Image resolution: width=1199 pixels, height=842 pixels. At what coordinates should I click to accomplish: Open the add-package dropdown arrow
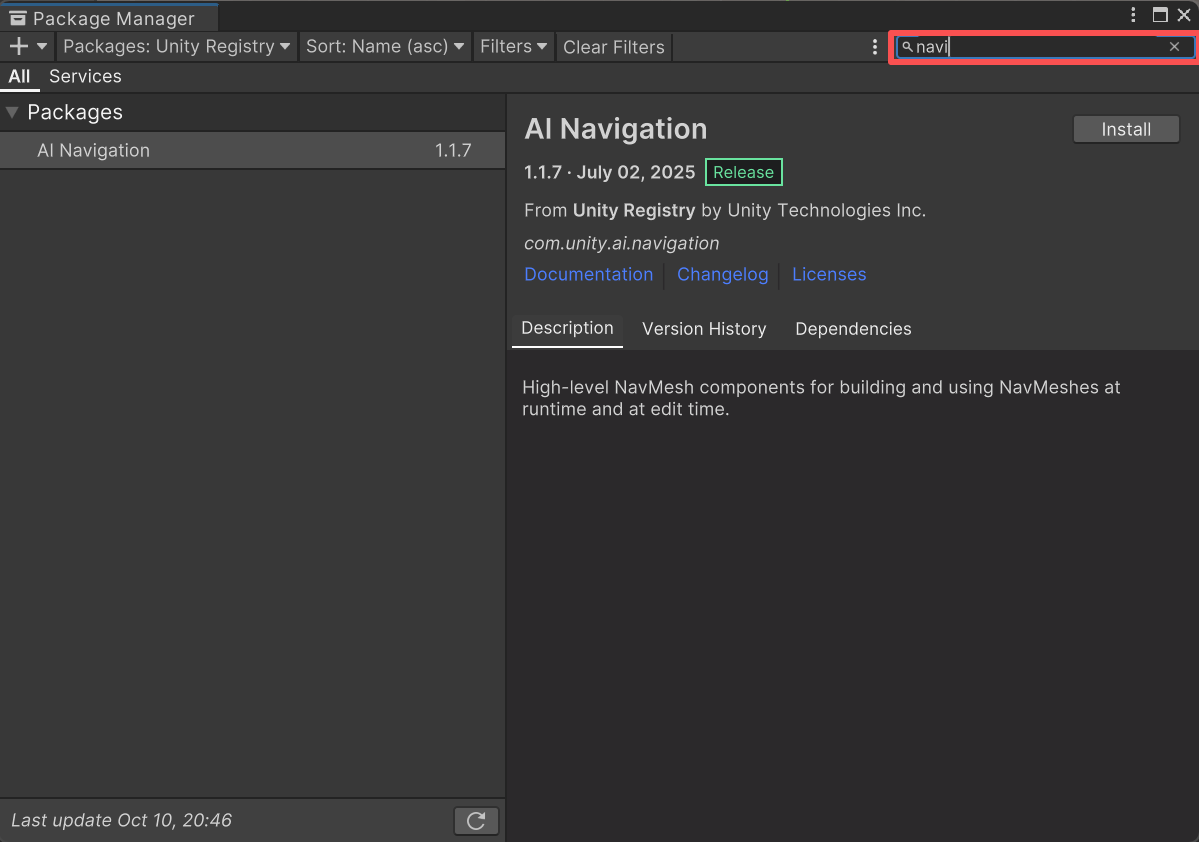pyautogui.click(x=42, y=47)
